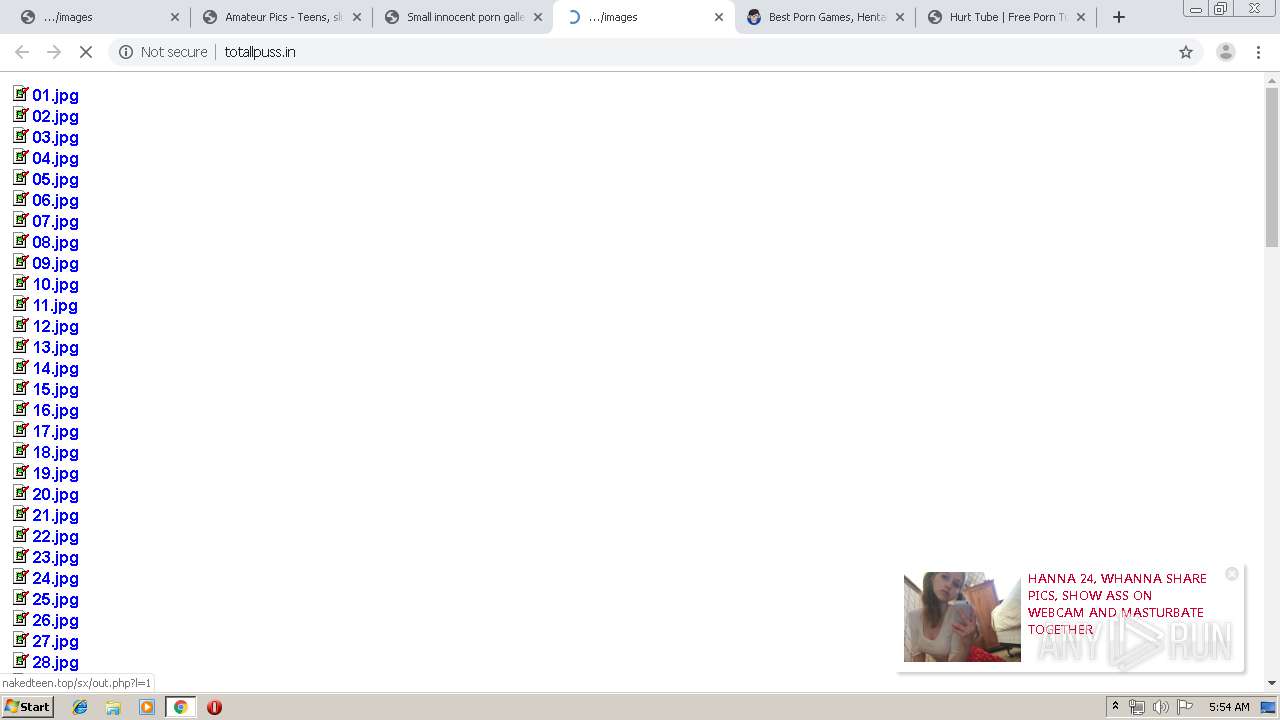Open the 19.jpg file link
This screenshot has height=720, width=1280.
pyautogui.click(x=55, y=474)
